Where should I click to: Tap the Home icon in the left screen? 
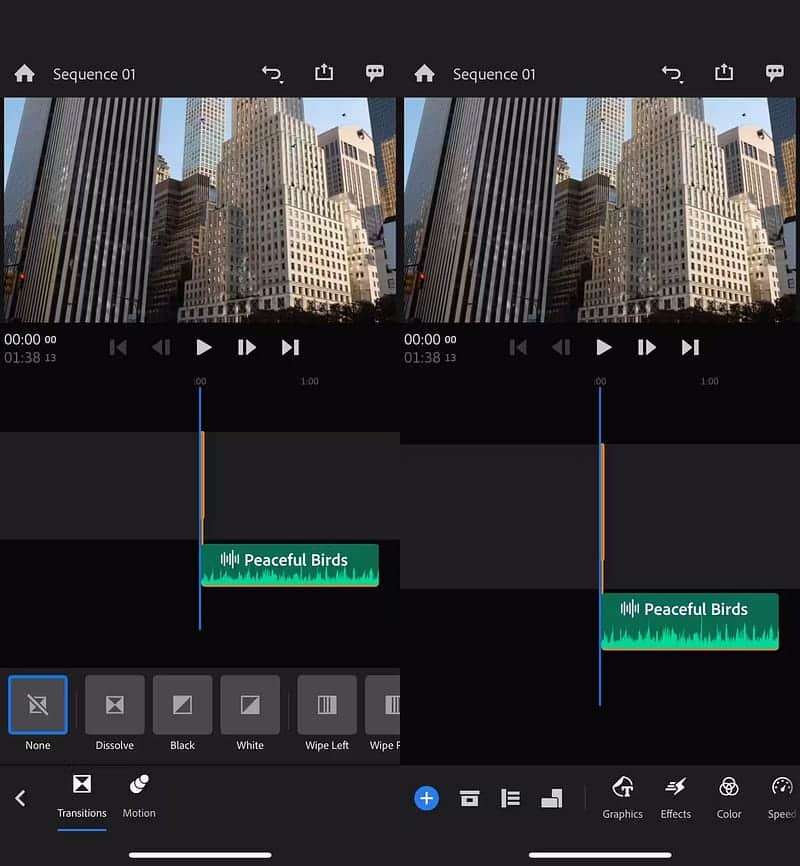pos(24,73)
